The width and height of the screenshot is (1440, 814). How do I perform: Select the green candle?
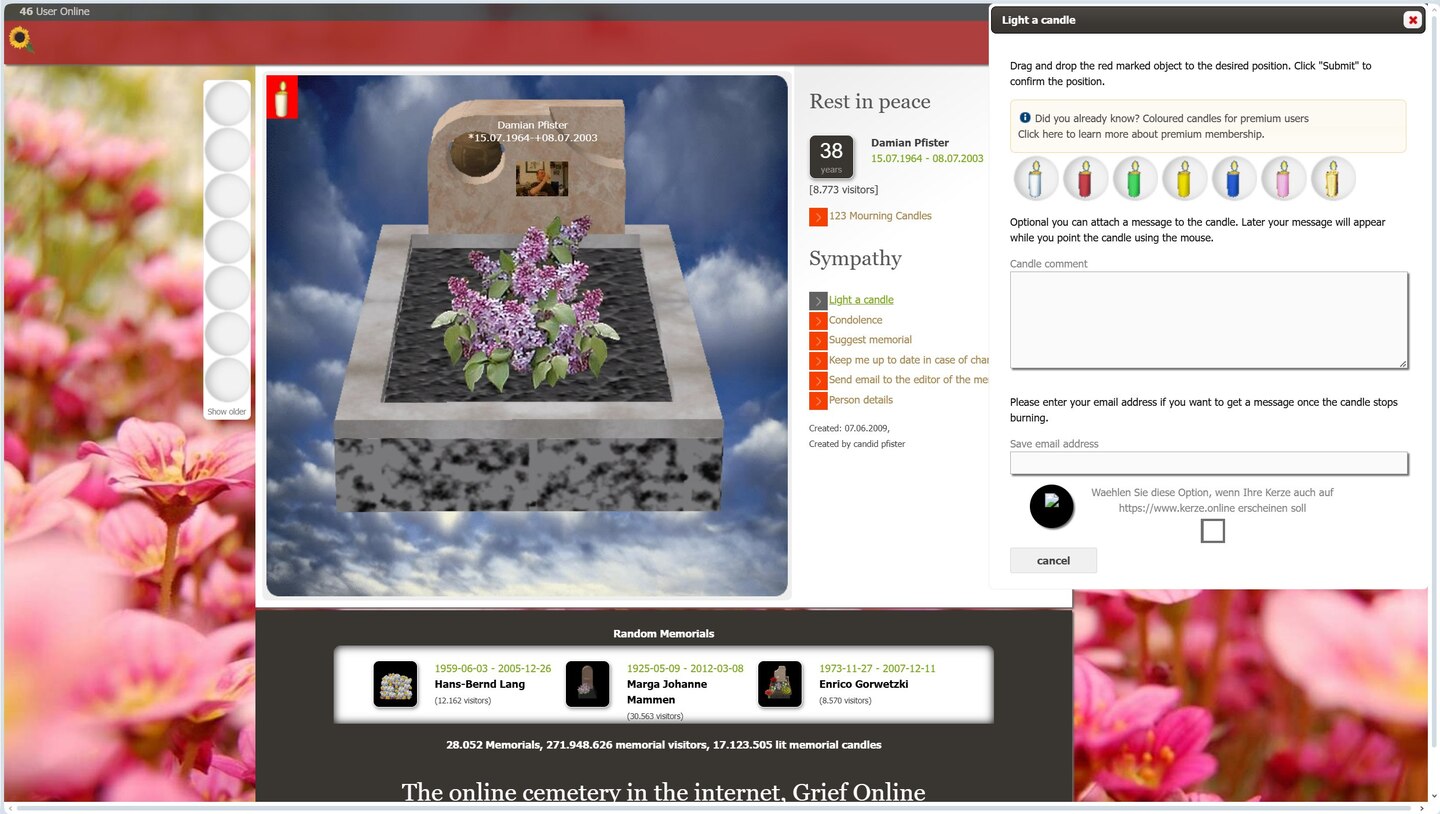tap(1135, 179)
